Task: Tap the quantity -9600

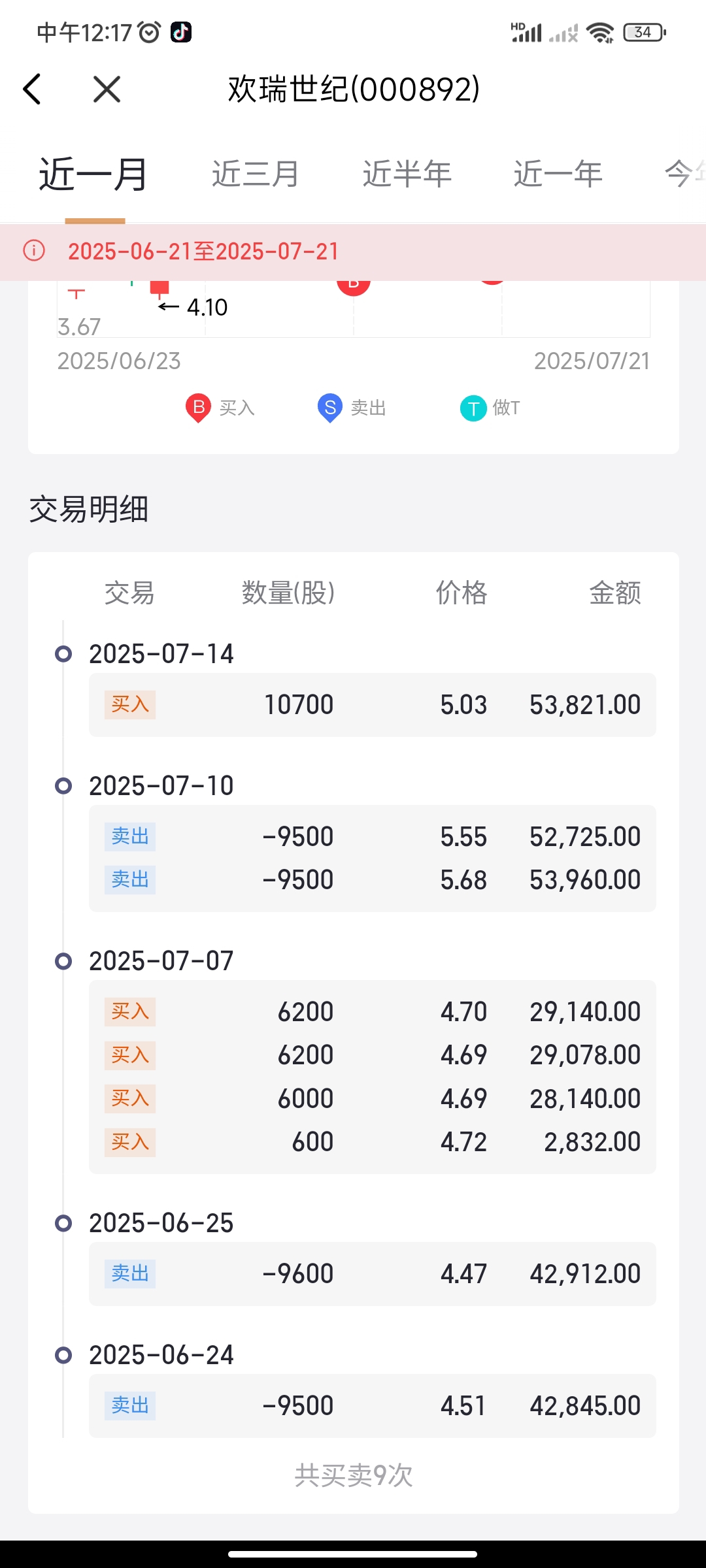Action: point(298,1274)
